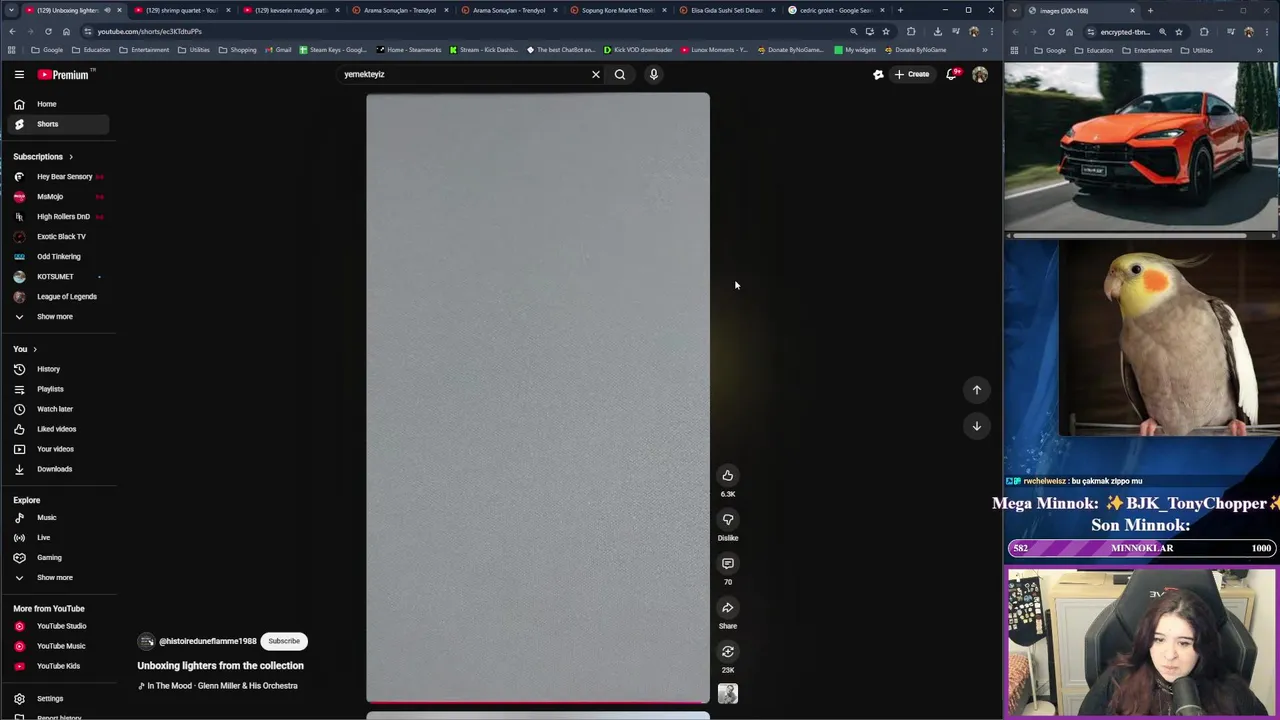The height and width of the screenshot is (720, 1280).
Task: Open the Short's comments
Action: click(728, 563)
